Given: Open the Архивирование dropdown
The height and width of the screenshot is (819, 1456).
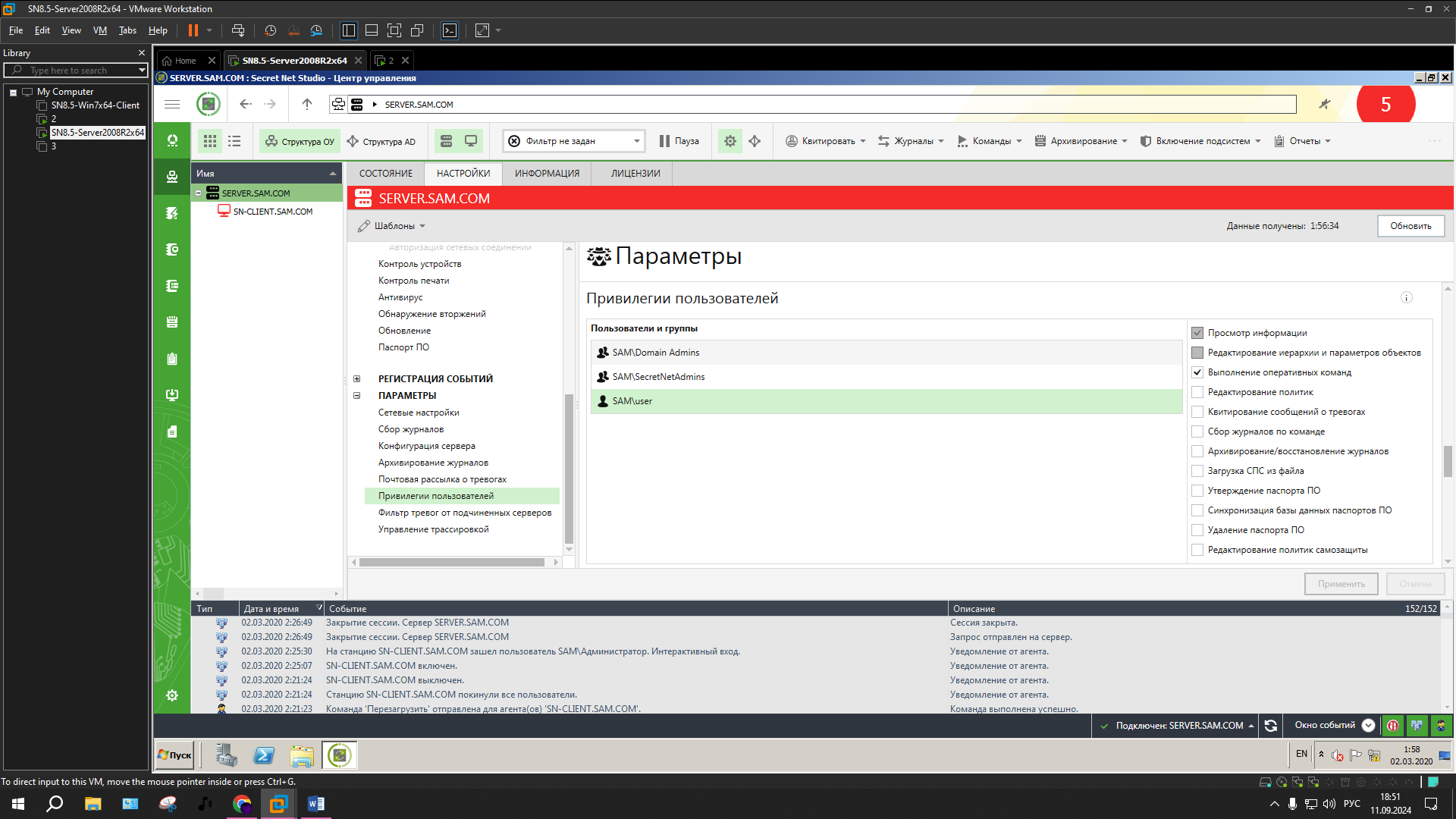Looking at the screenshot, I should coord(1081,141).
